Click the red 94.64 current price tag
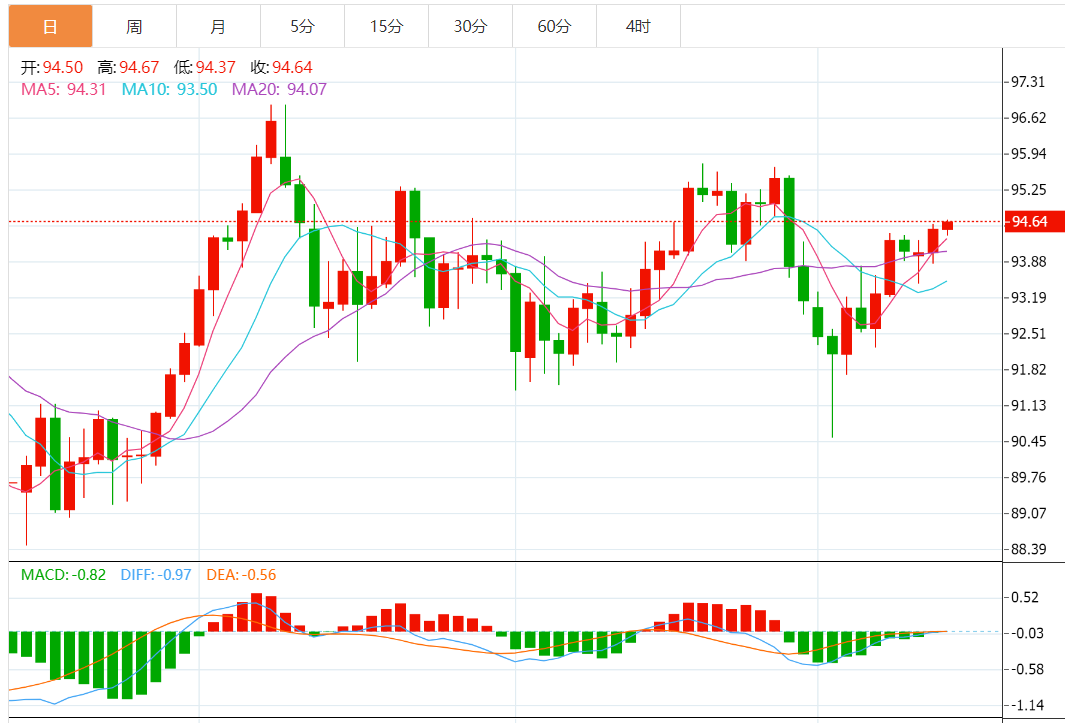This screenshot has height=723, width=1065. [x=1034, y=222]
